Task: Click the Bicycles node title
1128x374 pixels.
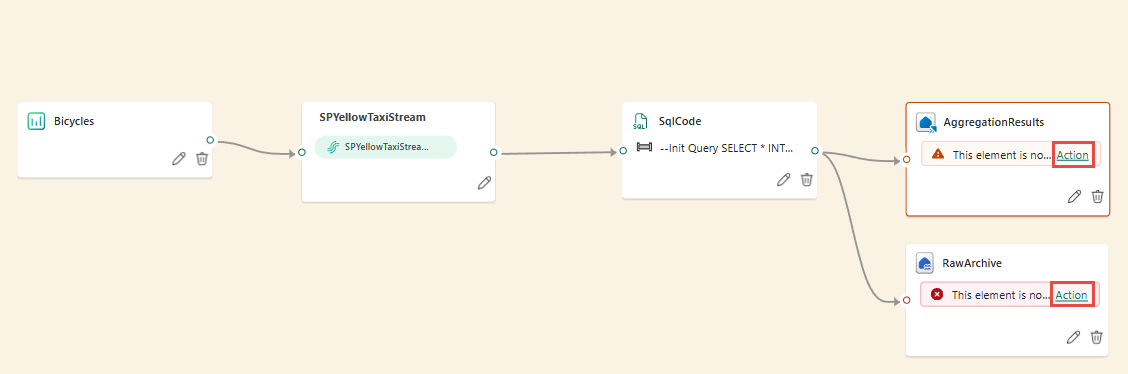Action: pyautogui.click(x=74, y=121)
